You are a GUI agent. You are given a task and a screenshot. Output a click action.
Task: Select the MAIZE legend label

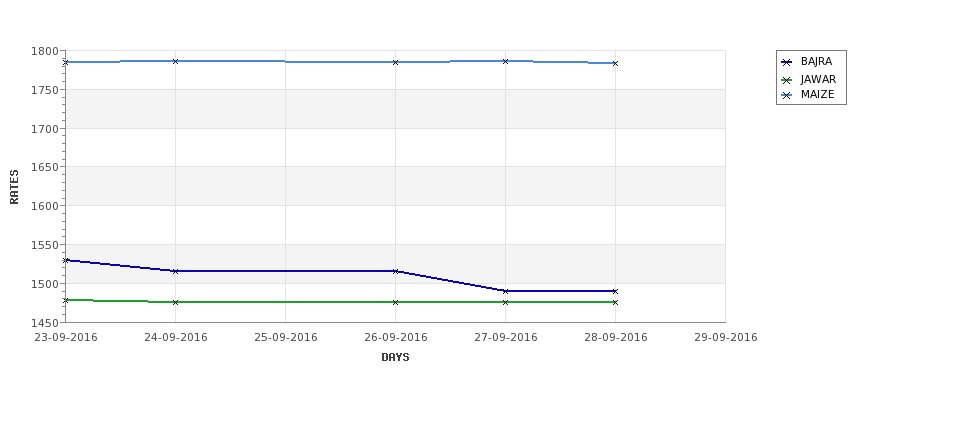coord(817,95)
